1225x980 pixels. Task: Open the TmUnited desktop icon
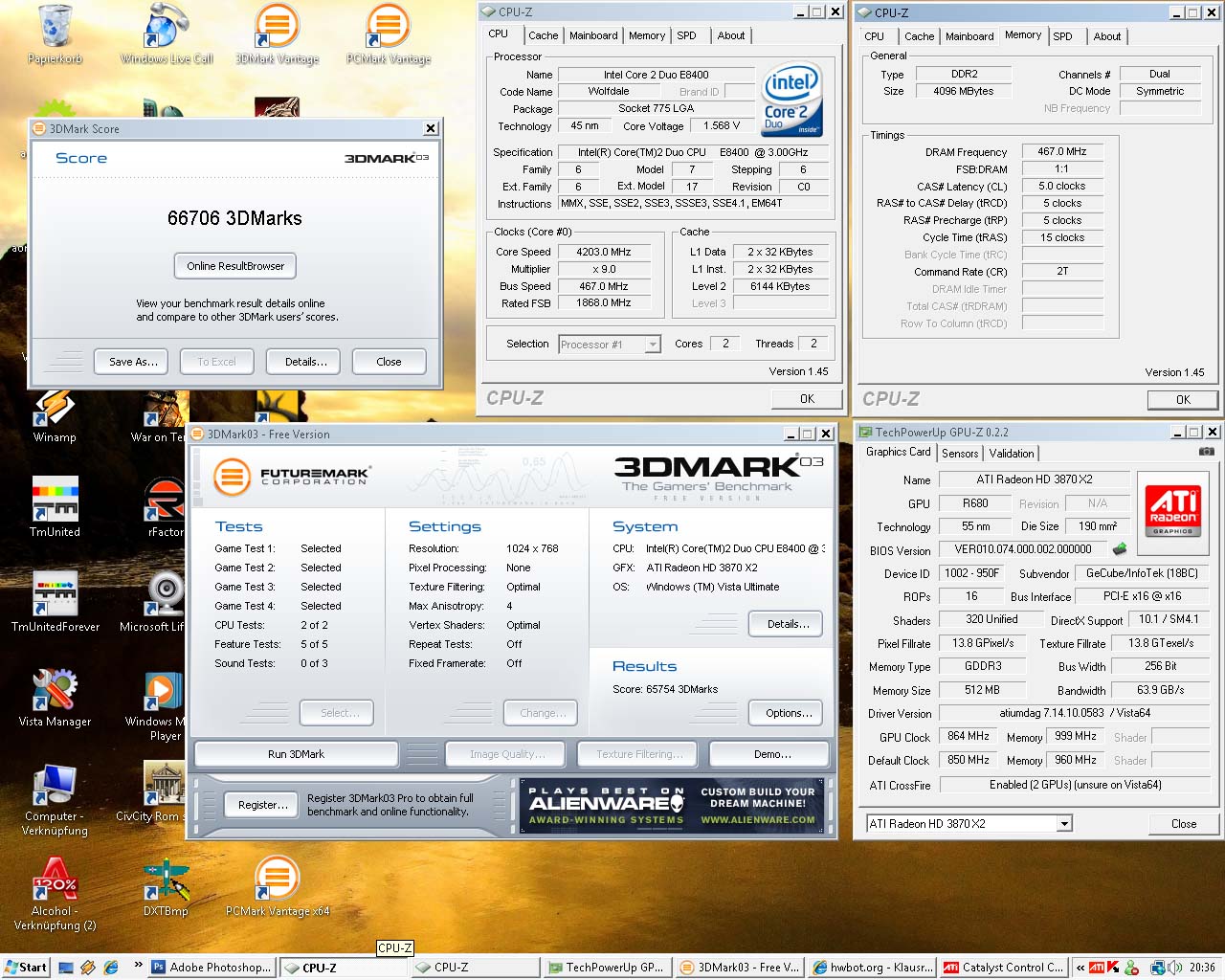(55, 505)
